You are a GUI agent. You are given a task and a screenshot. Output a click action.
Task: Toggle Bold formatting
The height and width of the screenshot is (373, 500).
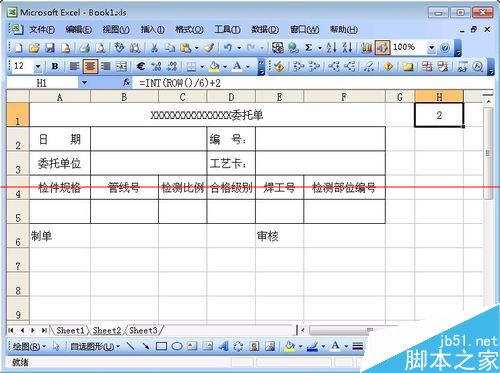click(55, 66)
